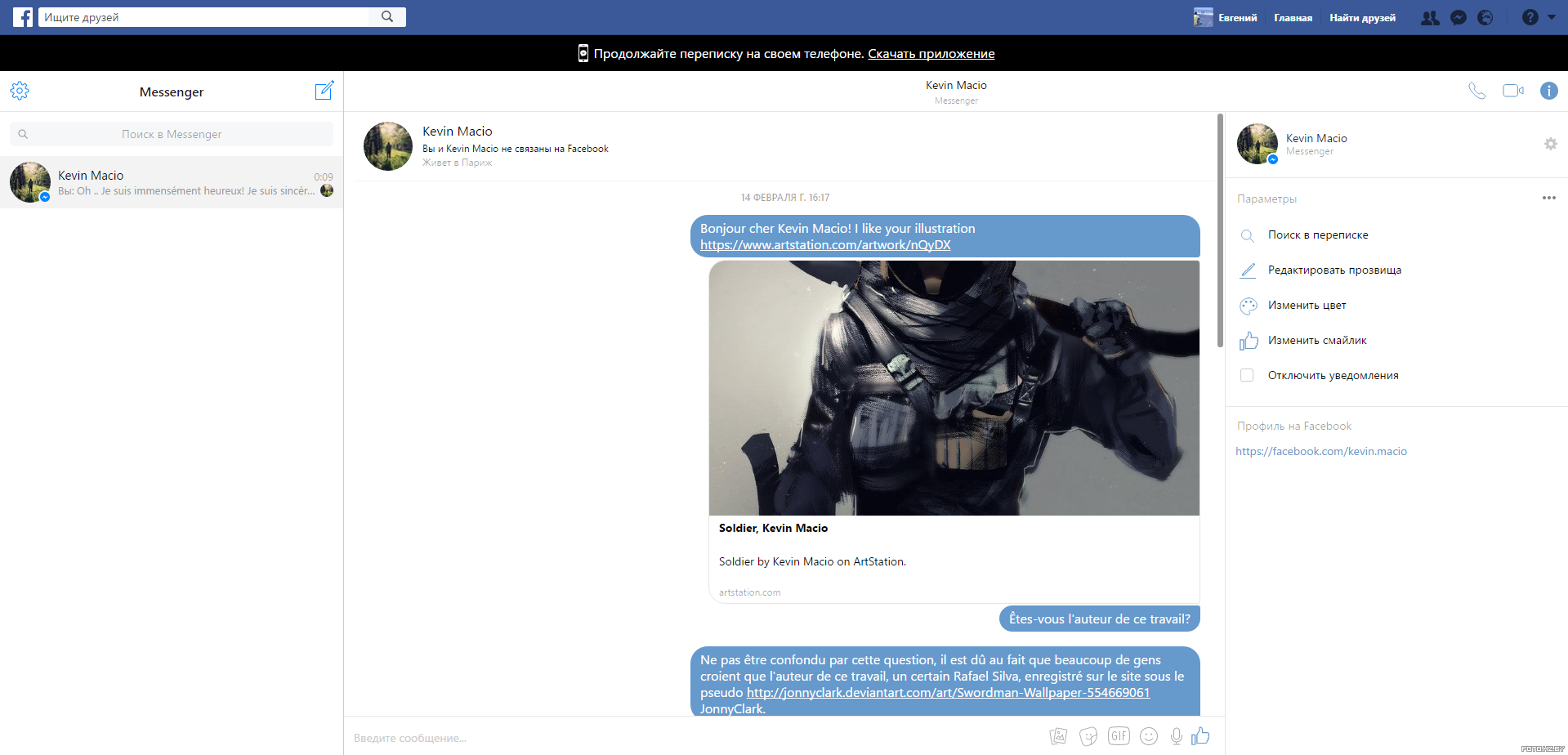Open the jonnyclark.deviantart.com link

tap(948, 693)
